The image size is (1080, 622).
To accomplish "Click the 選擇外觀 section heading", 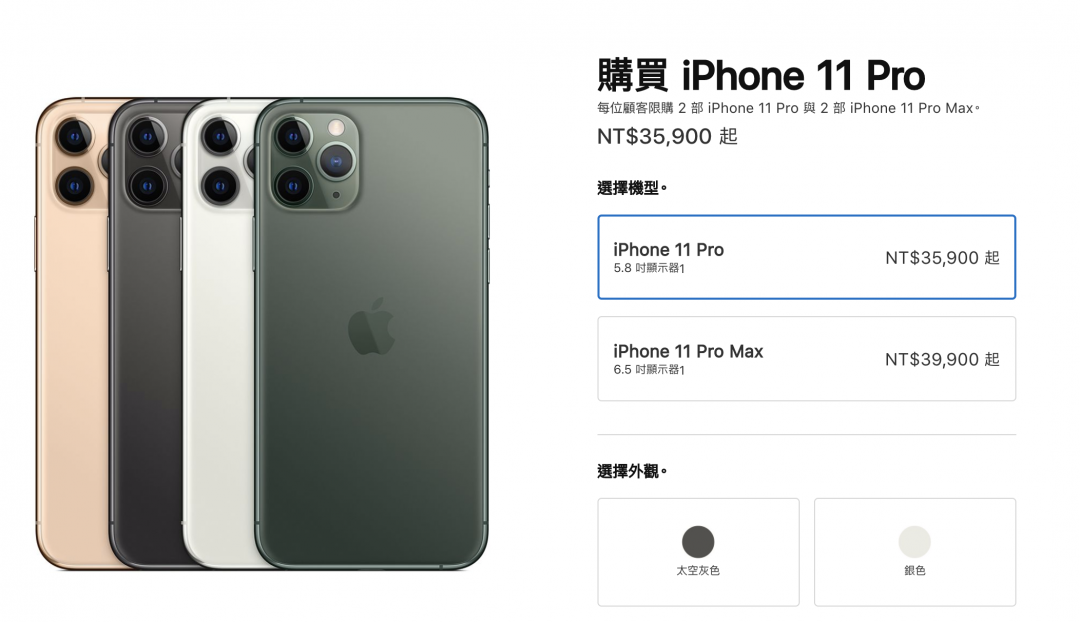I will [632, 471].
